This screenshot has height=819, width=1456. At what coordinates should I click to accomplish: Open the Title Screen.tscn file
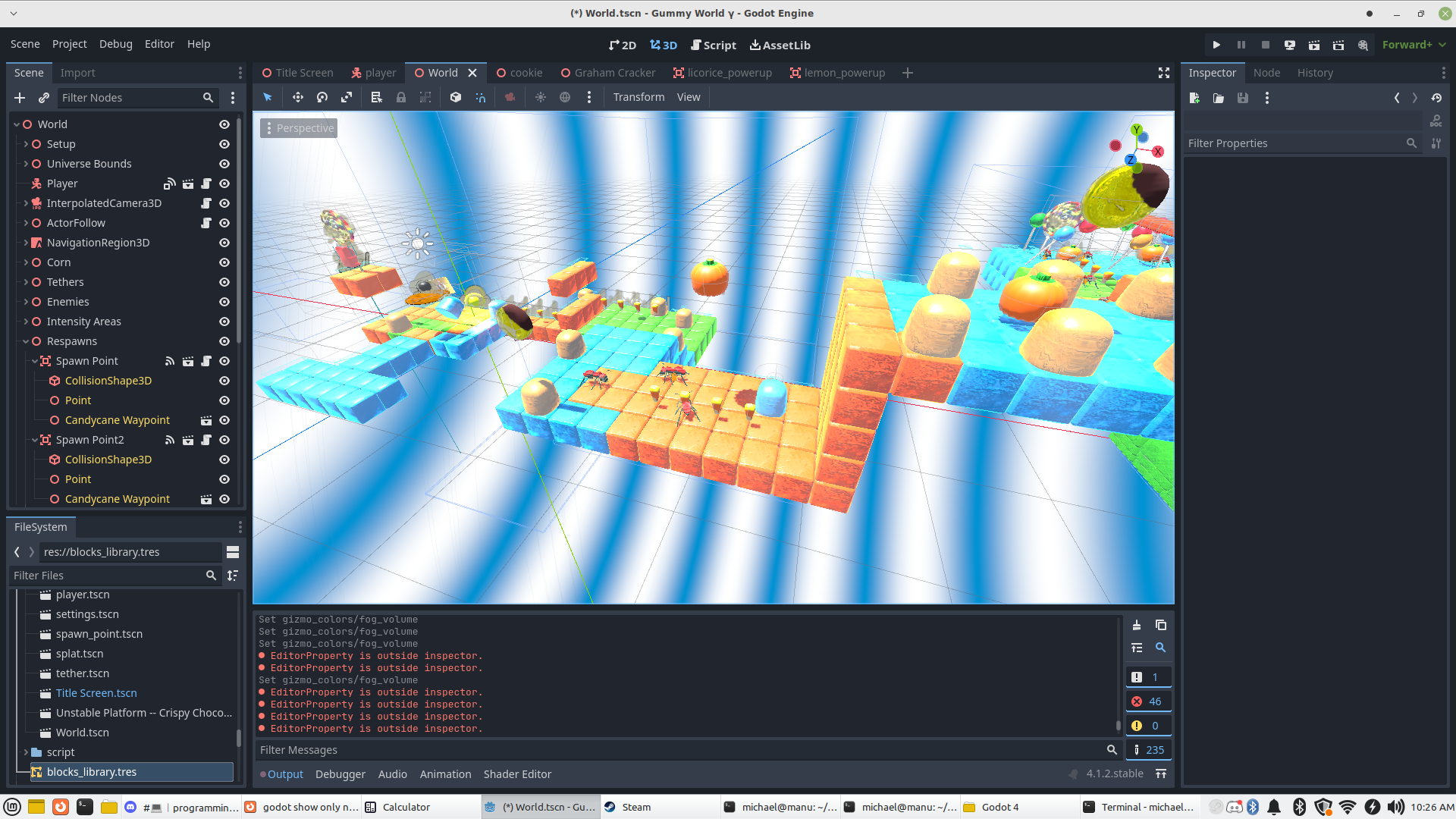pos(96,692)
